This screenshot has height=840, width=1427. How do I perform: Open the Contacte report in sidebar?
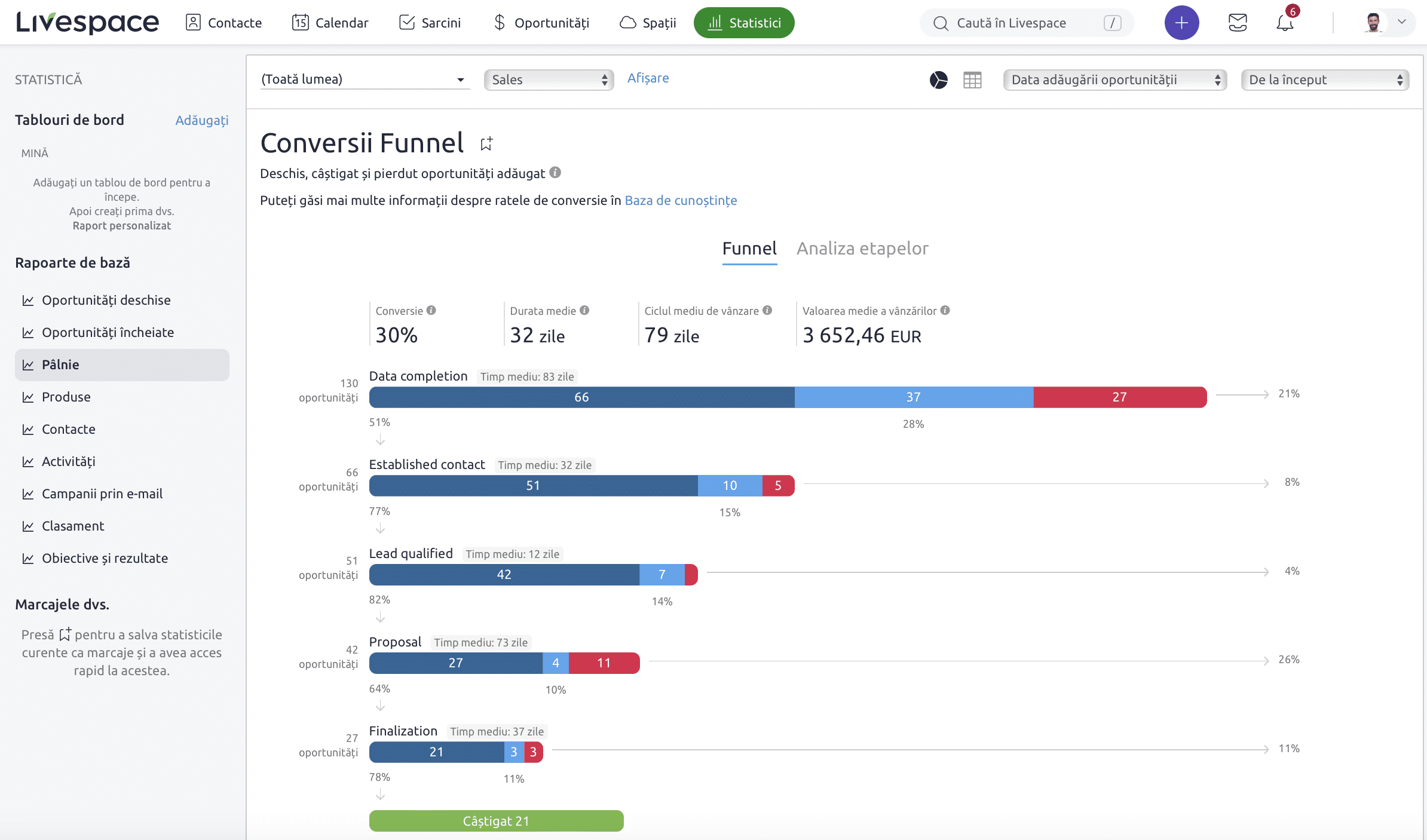click(122, 429)
